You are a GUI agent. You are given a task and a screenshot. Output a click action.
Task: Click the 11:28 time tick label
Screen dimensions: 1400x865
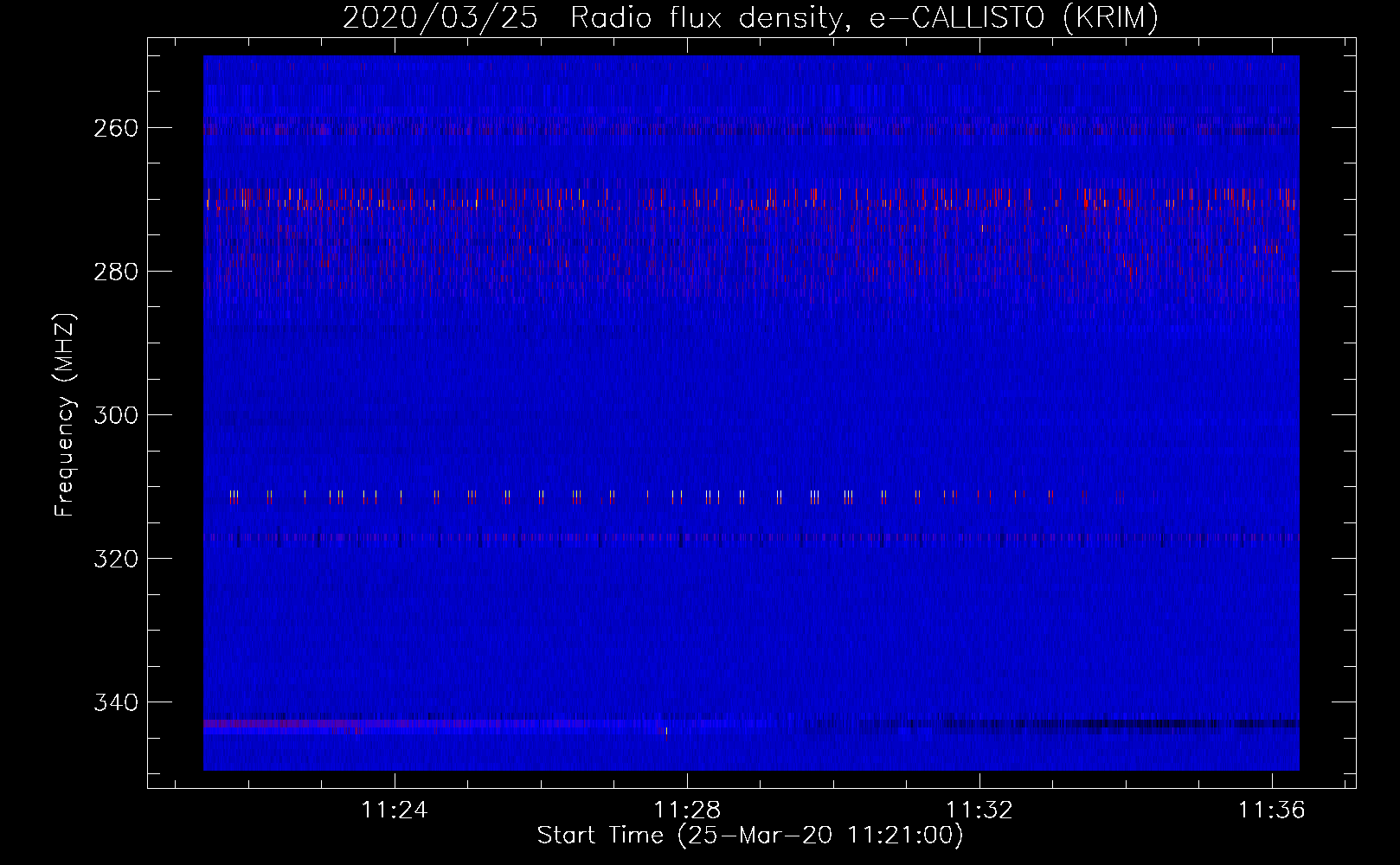687,811
